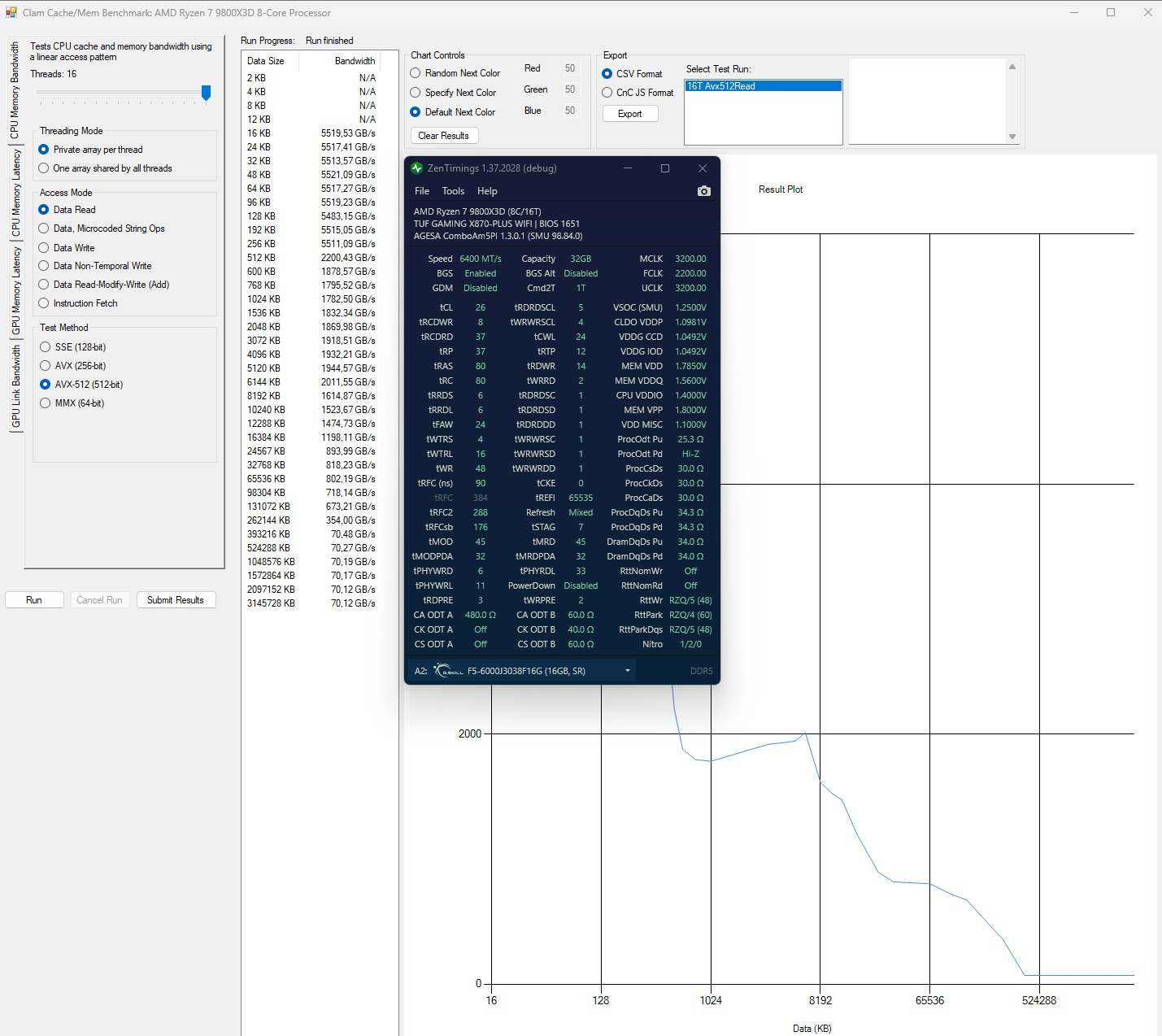Viewport: 1162px width, 1036px height.
Task: Click the Submit Results button
Action: (x=176, y=600)
